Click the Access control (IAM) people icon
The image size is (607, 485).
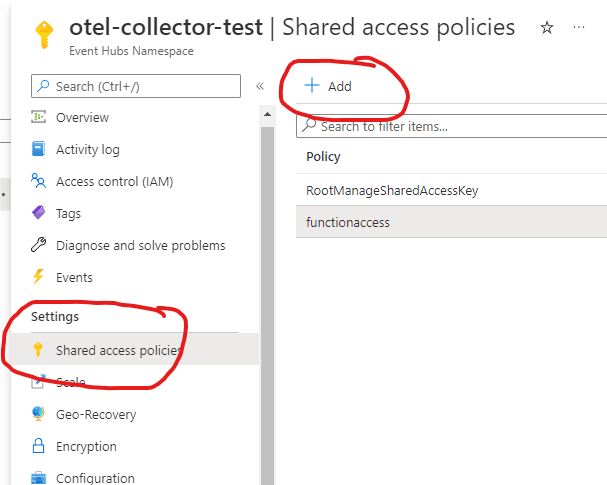pos(39,181)
